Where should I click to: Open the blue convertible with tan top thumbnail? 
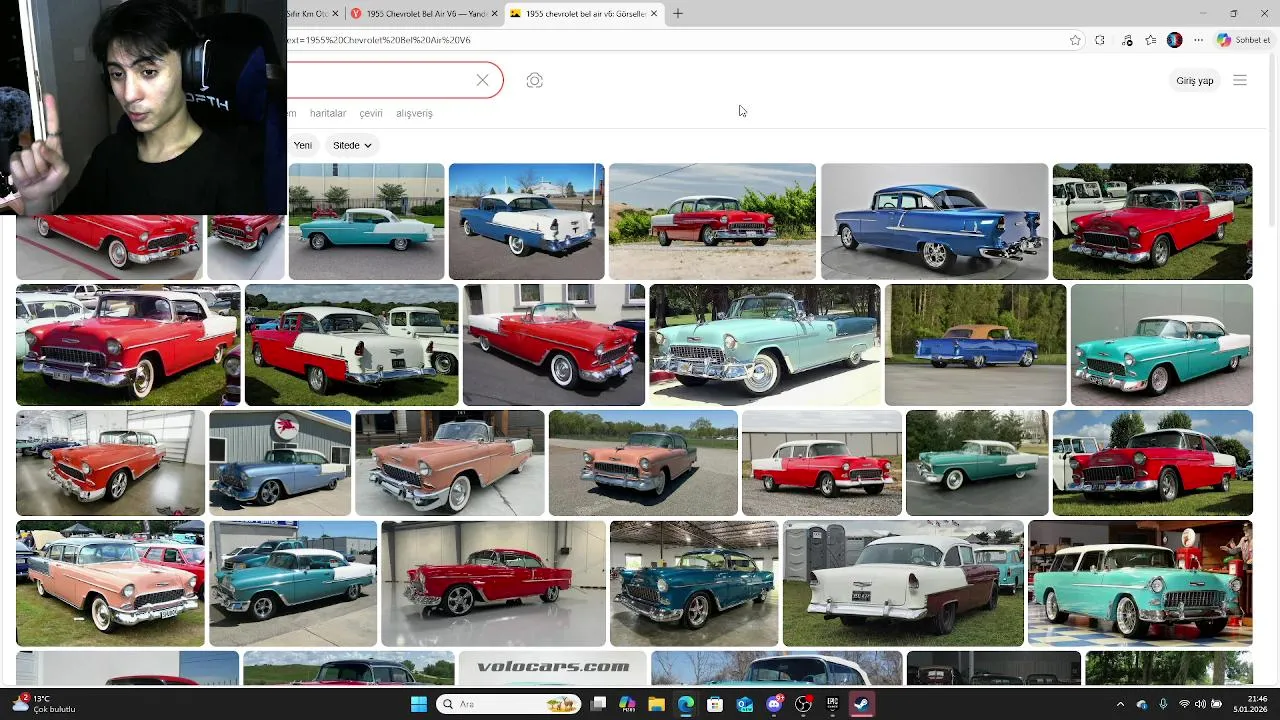click(x=975, y=345)
